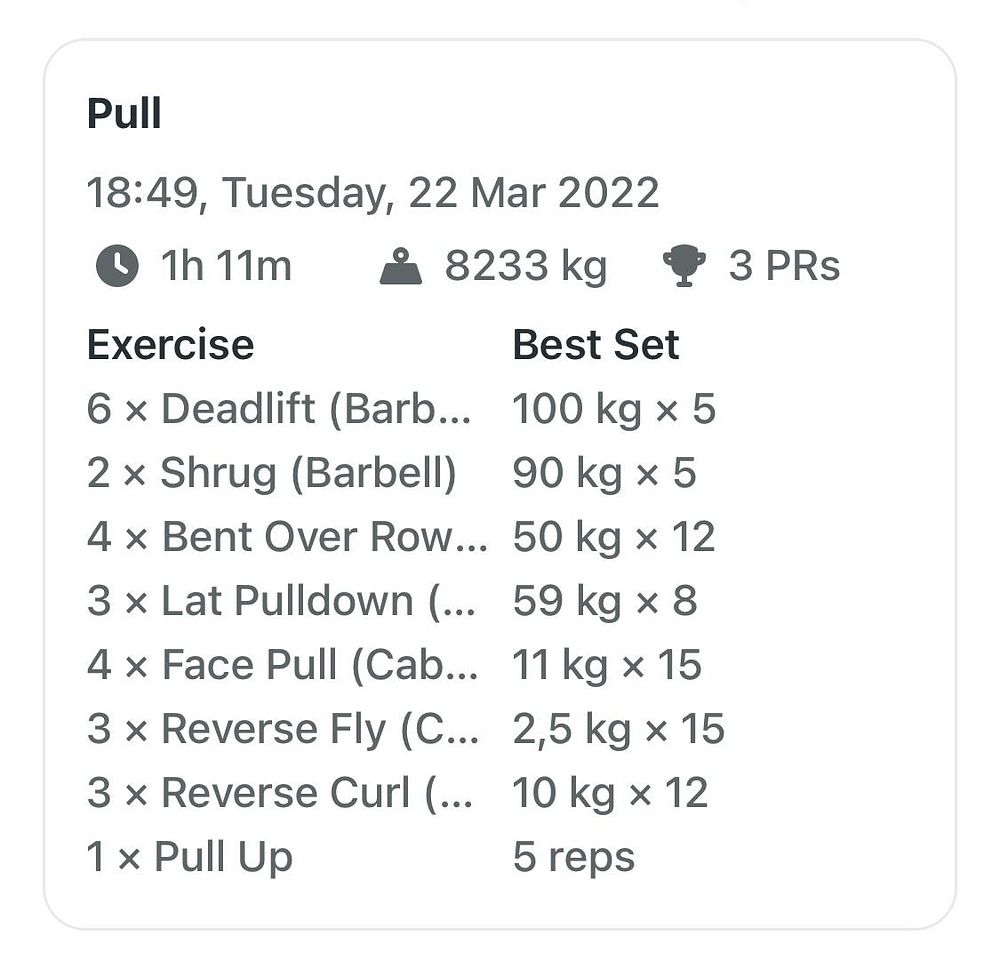Select the Shrug (Barbell) exercise row

click(392, 473)
